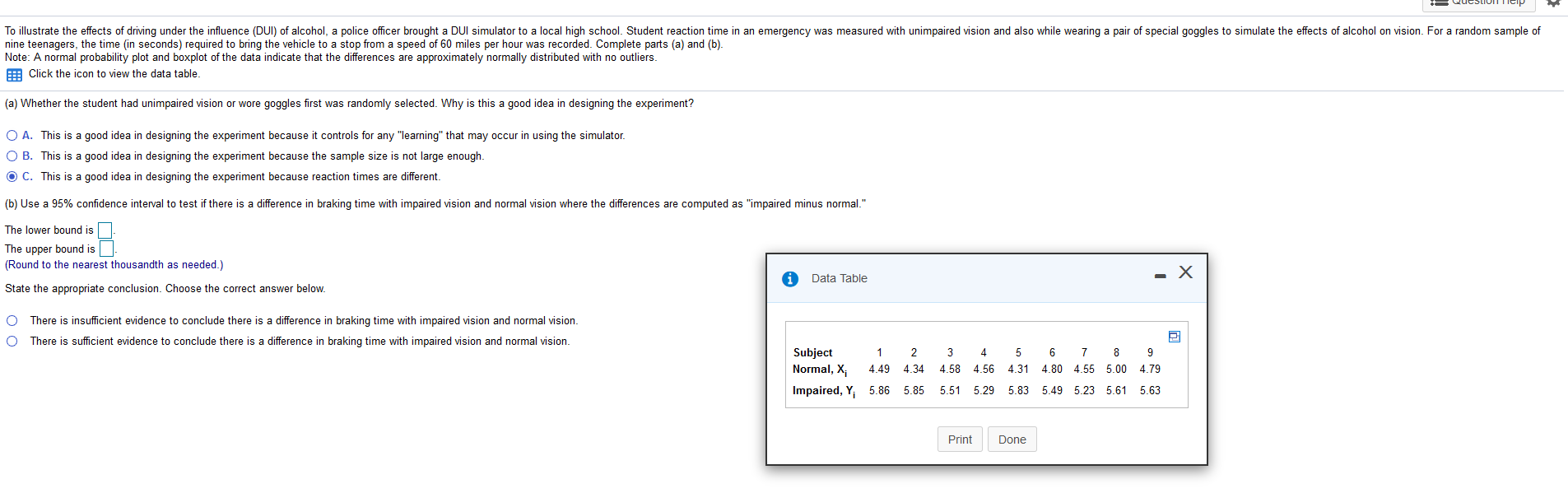1568x493 pixels.
Task: Click the info icon in the Data Table header
Action: coord(790,278)
